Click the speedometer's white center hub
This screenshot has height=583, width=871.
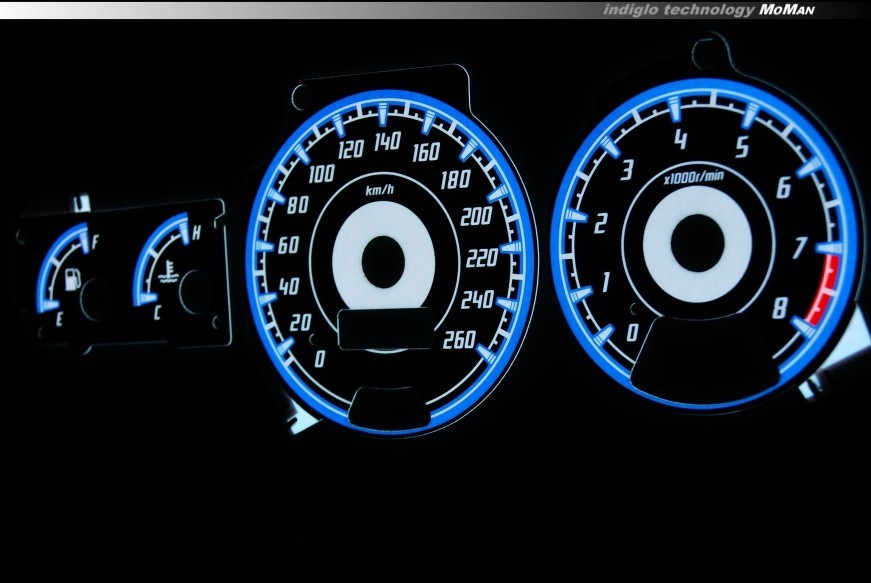pyautogui.click(x=383, y=255)
